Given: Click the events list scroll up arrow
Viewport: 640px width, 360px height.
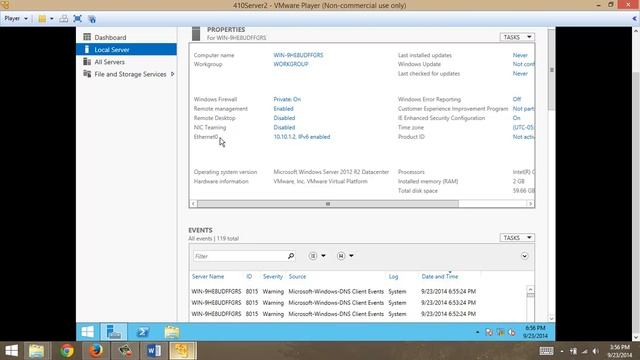Looking at the screenshot, I should click(530, 289).
